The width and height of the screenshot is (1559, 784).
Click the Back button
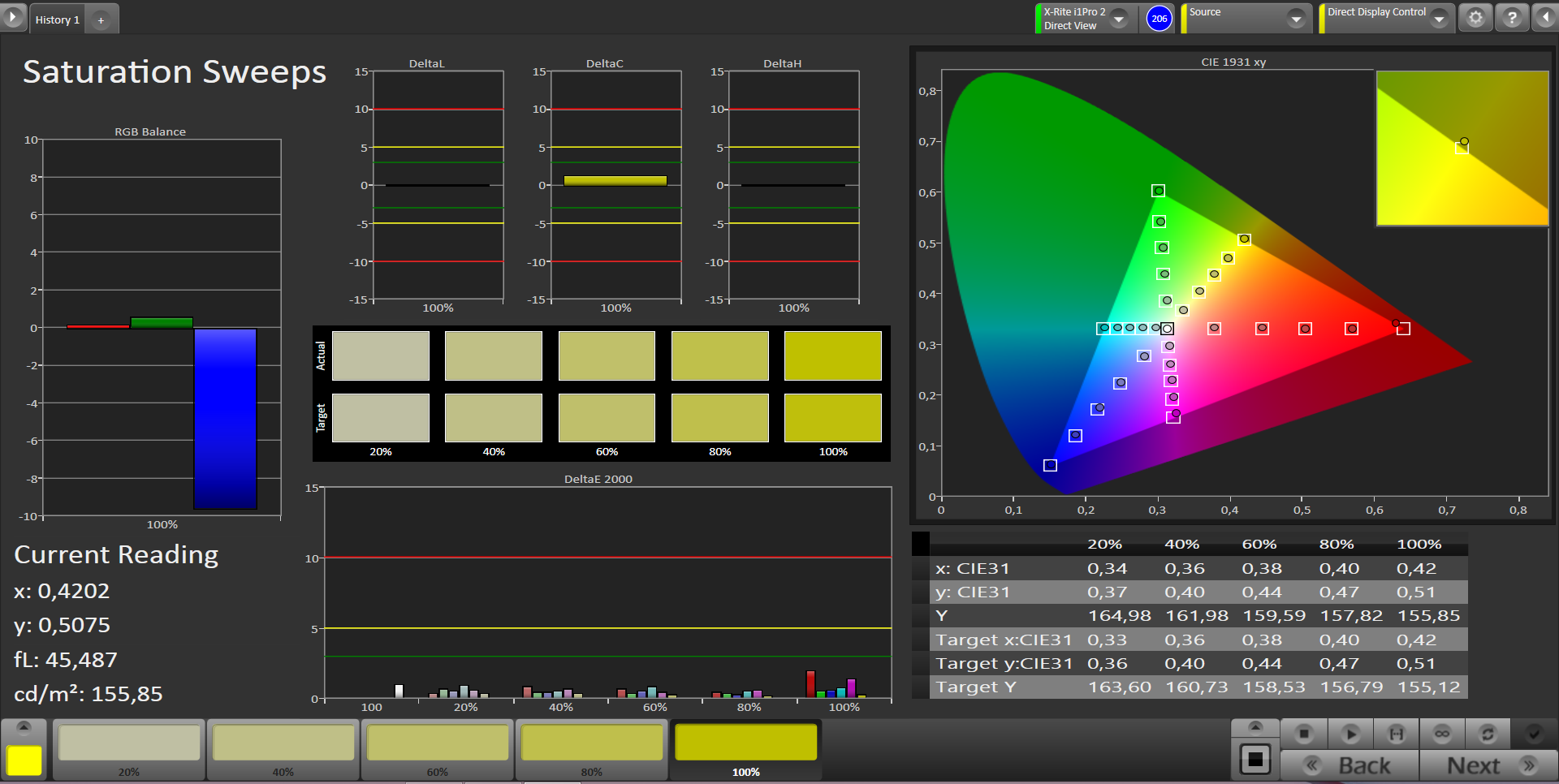pyautogui.click(x=1350, y=765)
